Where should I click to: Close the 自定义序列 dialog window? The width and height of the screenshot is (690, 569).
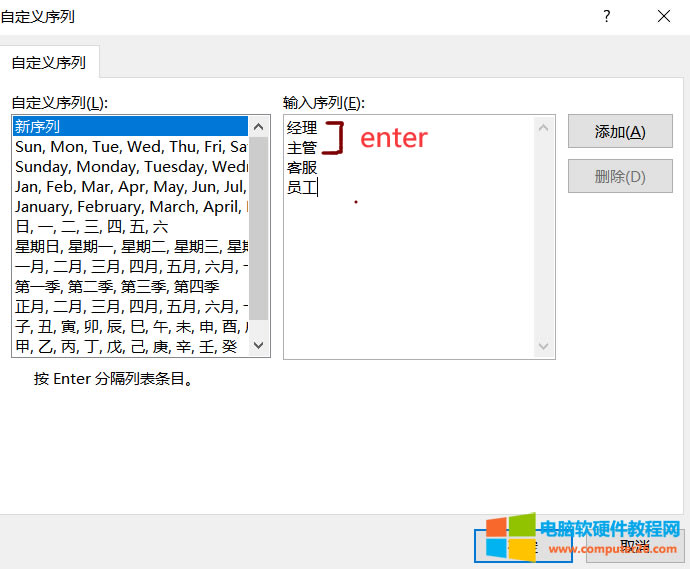(664, 16)
